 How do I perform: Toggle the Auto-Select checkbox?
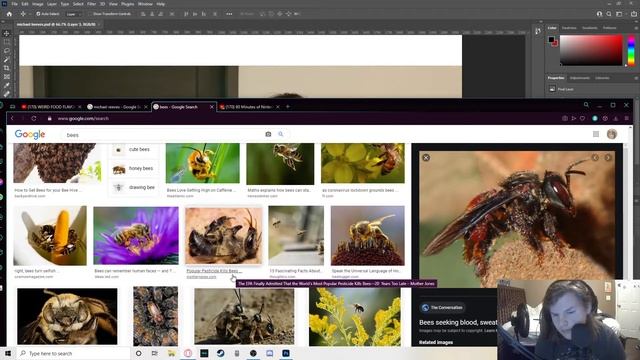click(38, 14)
